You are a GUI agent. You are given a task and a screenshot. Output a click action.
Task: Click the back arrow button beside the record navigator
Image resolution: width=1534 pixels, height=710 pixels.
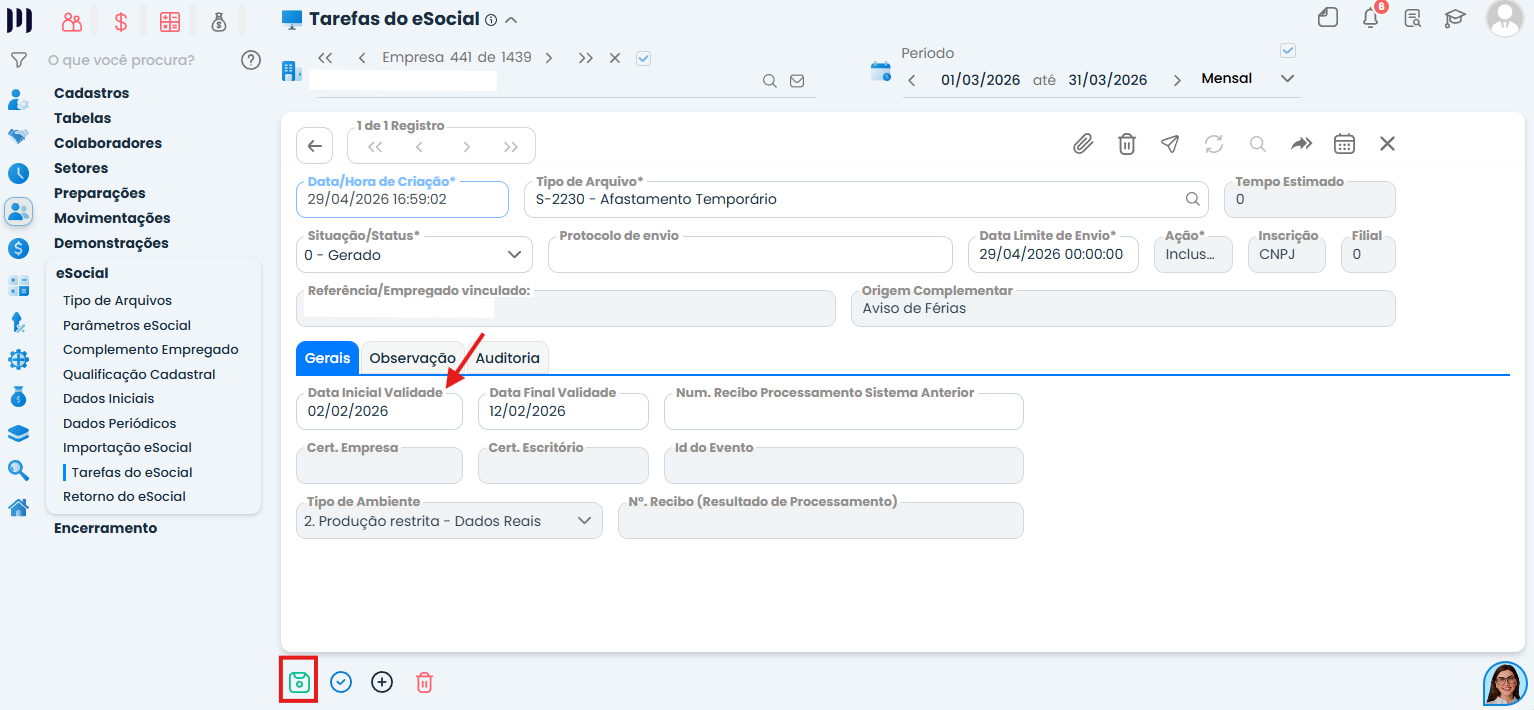coord(314,146)
